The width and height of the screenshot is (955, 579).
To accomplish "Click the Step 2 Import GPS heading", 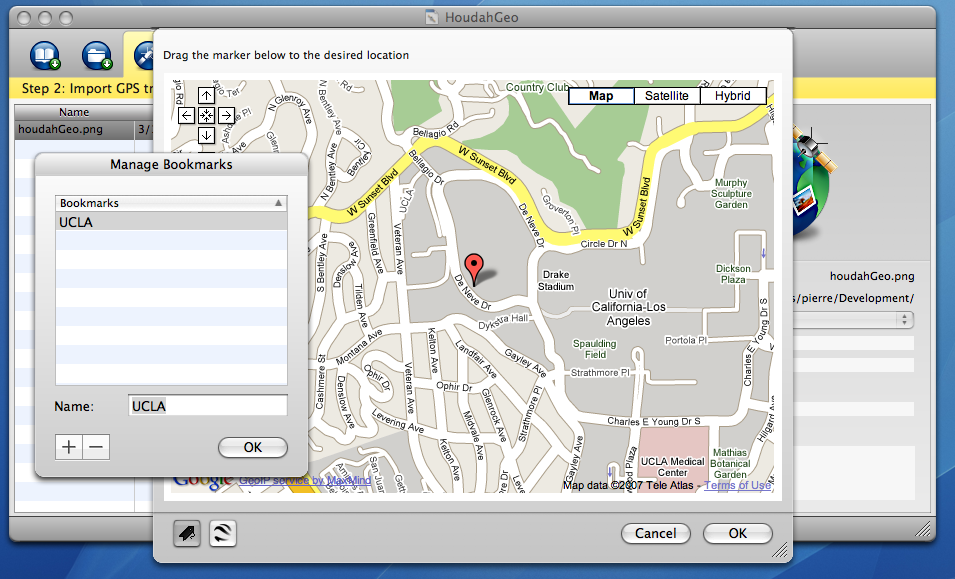I will click(88, 88).
